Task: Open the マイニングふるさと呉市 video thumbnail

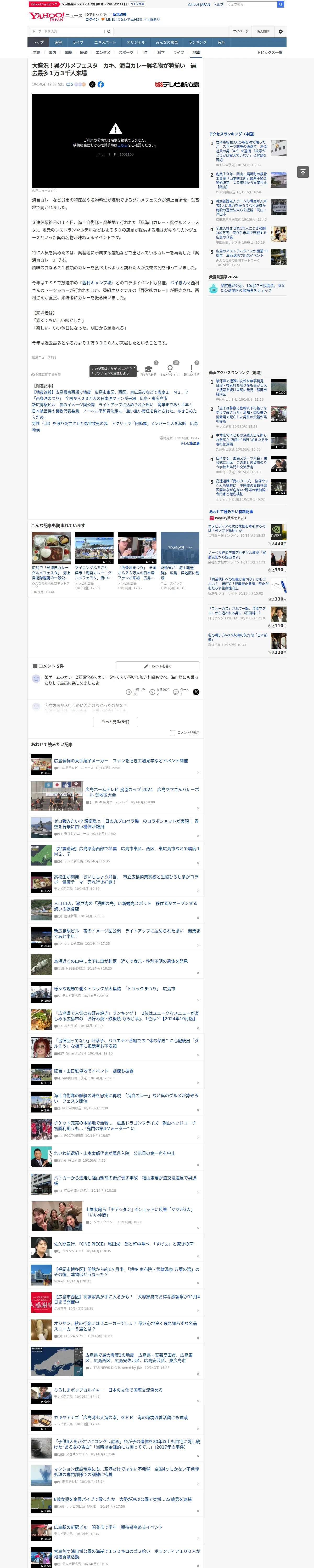Action: coord(94,548)
